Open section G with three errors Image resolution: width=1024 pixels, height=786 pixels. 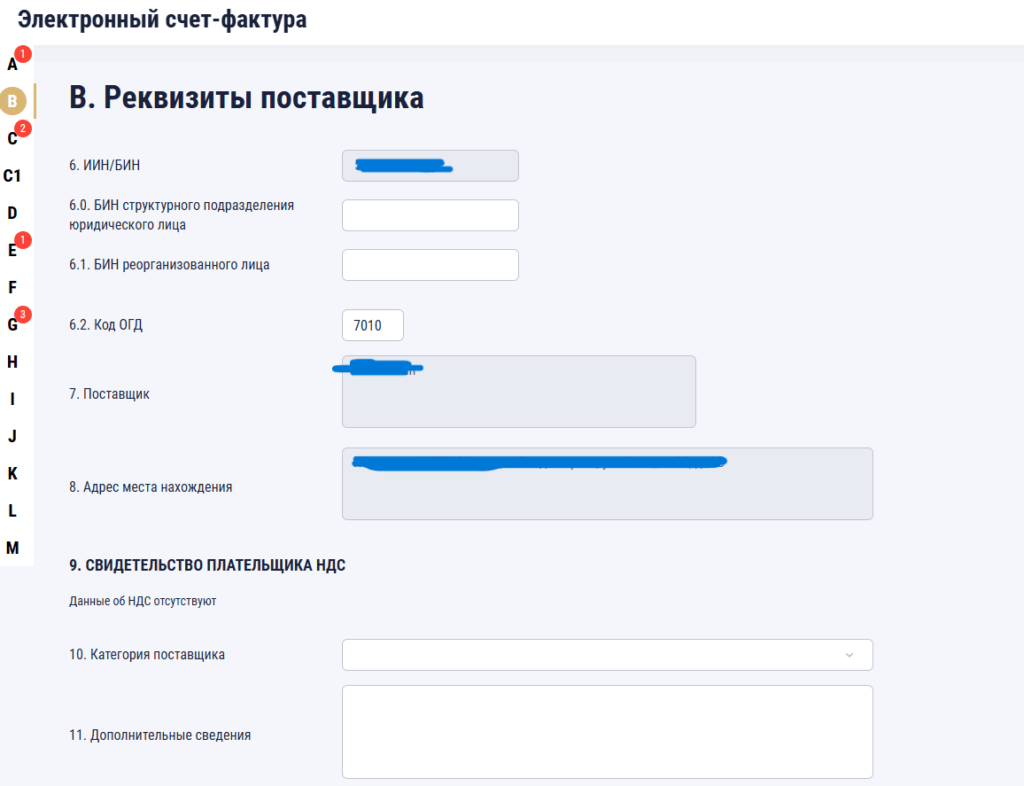point(13,324)
